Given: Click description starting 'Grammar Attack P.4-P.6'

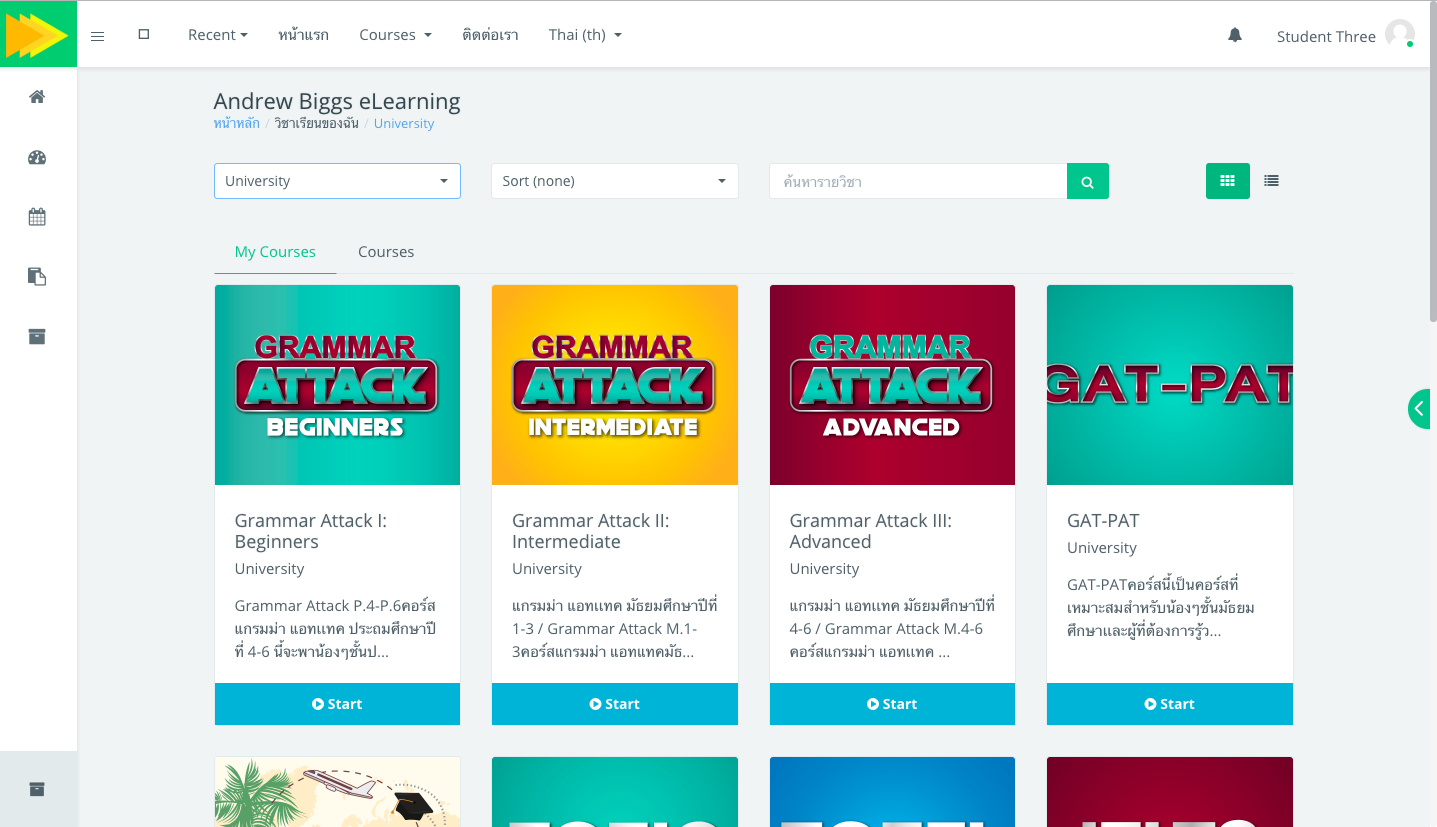Looking at the screenshot, I should 336,628.
